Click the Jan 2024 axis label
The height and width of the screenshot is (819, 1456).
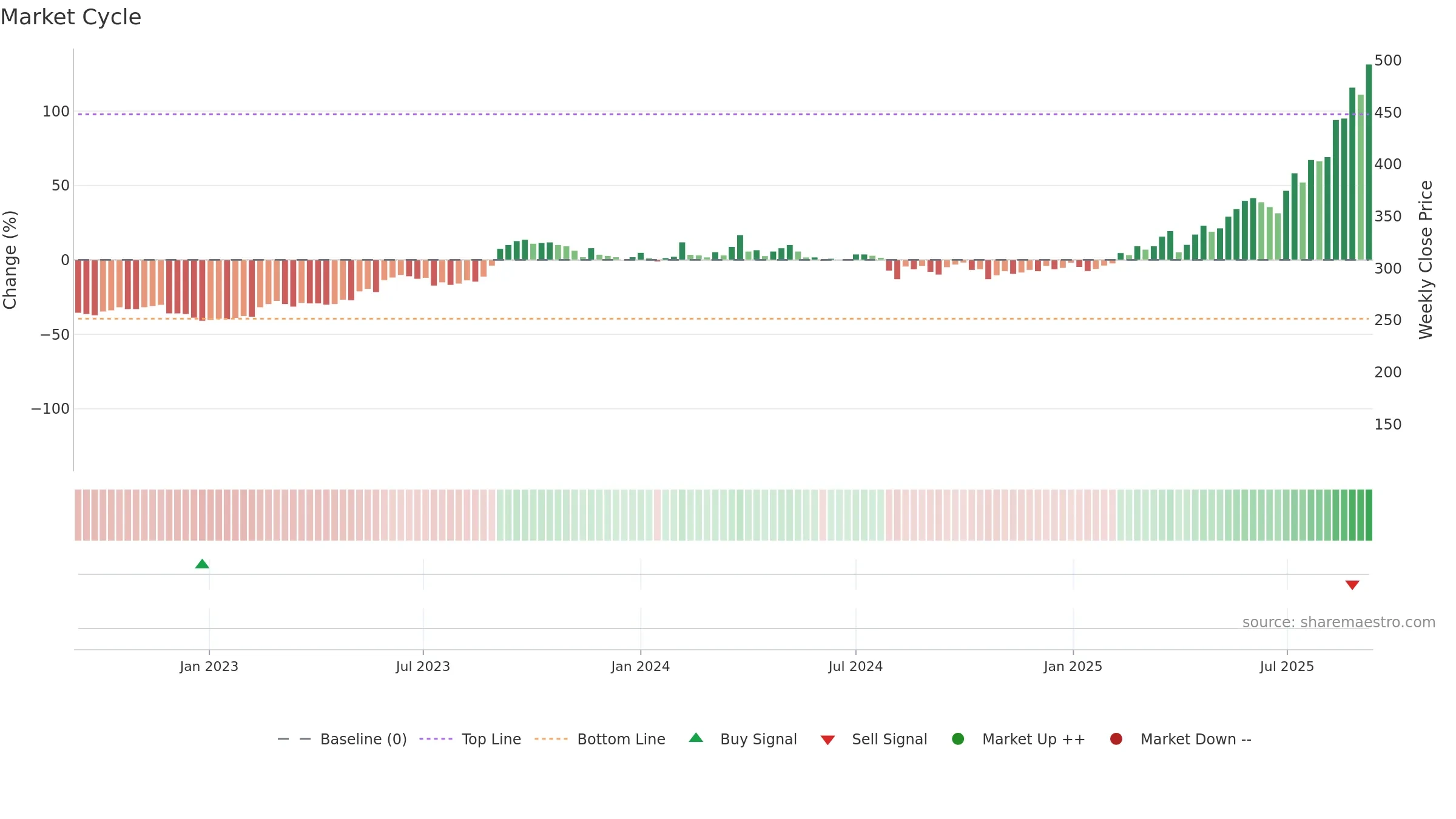pyautogui.click(x=640, y=667)
